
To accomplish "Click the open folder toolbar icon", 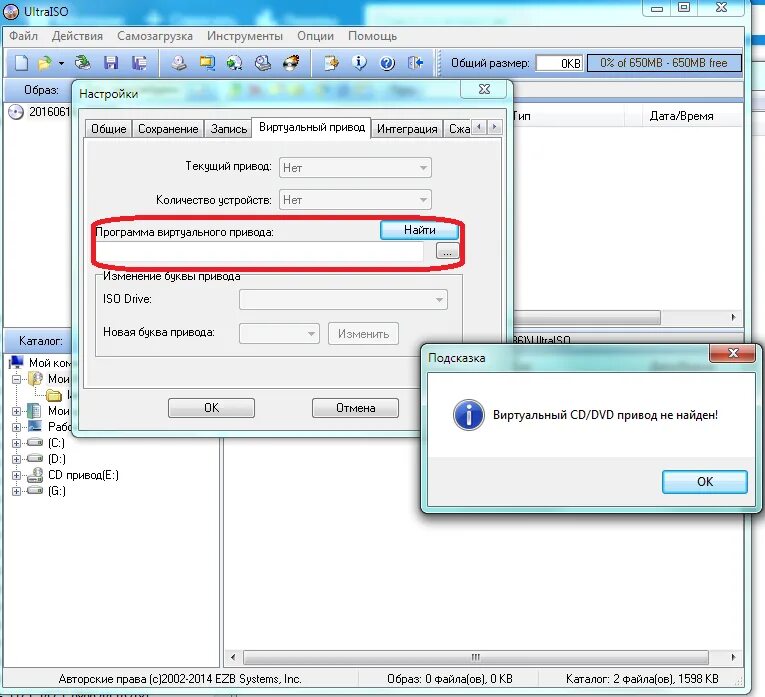I will [45, 63].
